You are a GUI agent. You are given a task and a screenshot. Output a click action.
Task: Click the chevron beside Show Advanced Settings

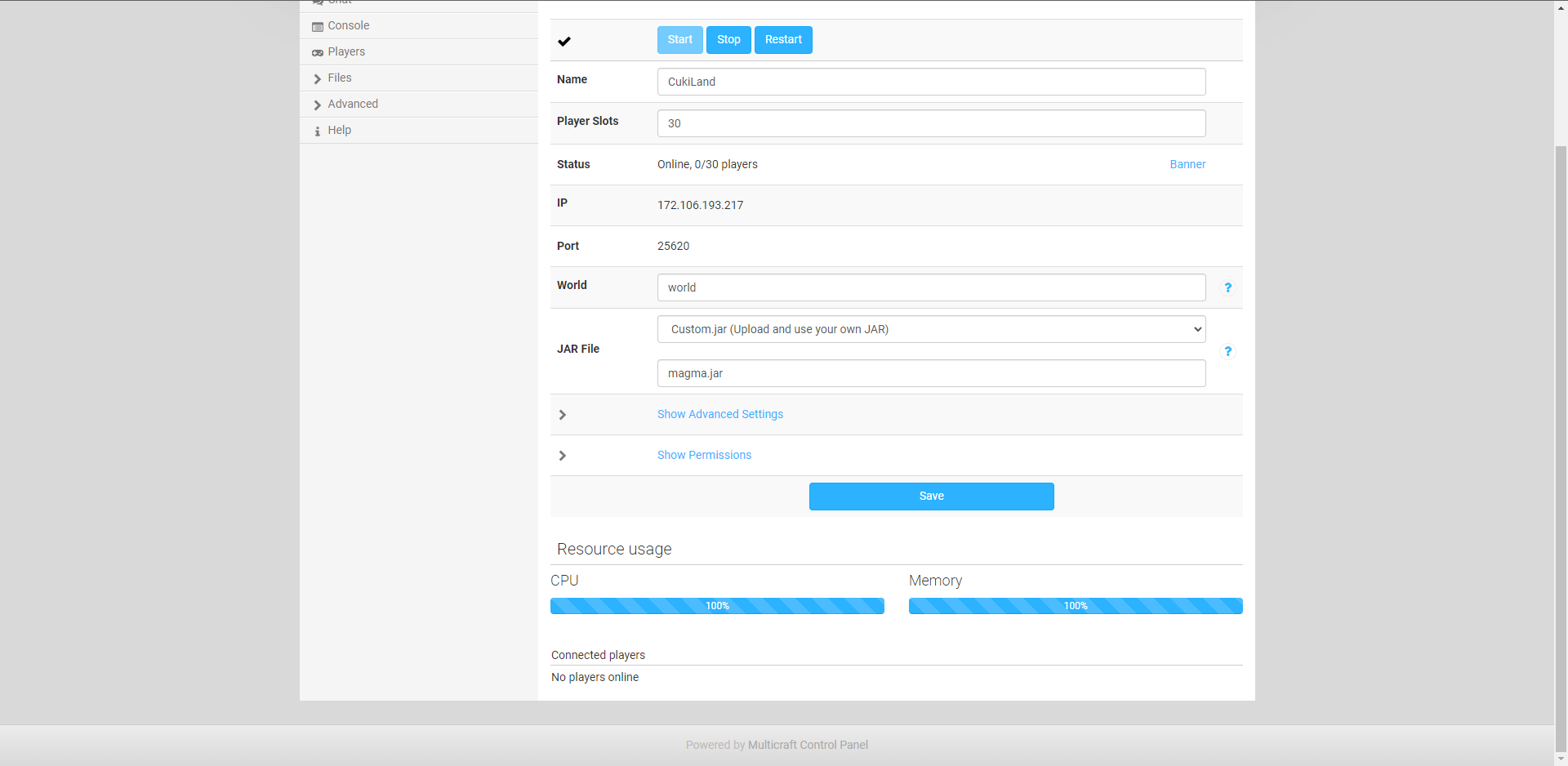(563, 415)
